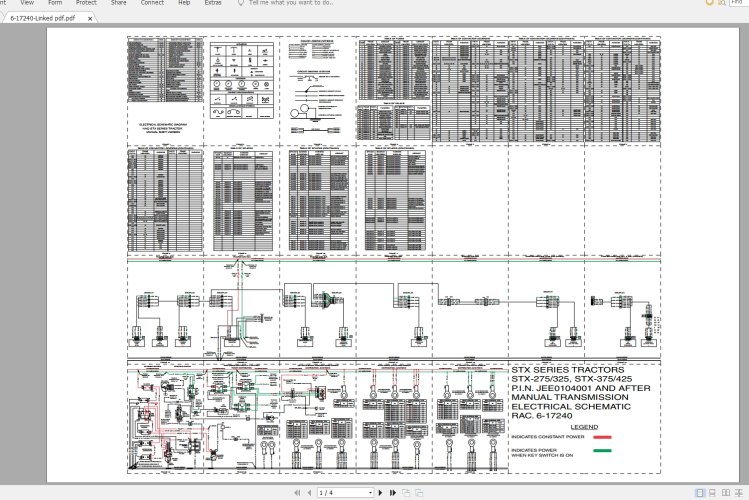
Task: Open the Extras menu
Action: click(x=213, y=3)
